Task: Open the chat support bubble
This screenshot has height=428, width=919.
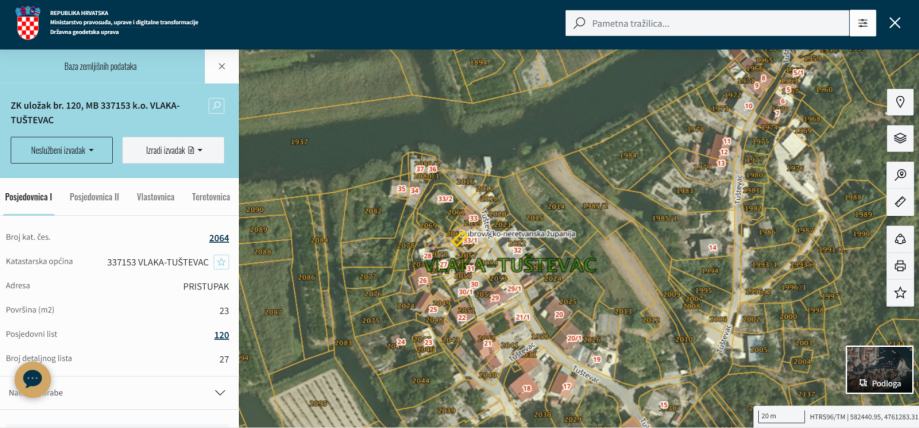Action: tap(33, 379)
